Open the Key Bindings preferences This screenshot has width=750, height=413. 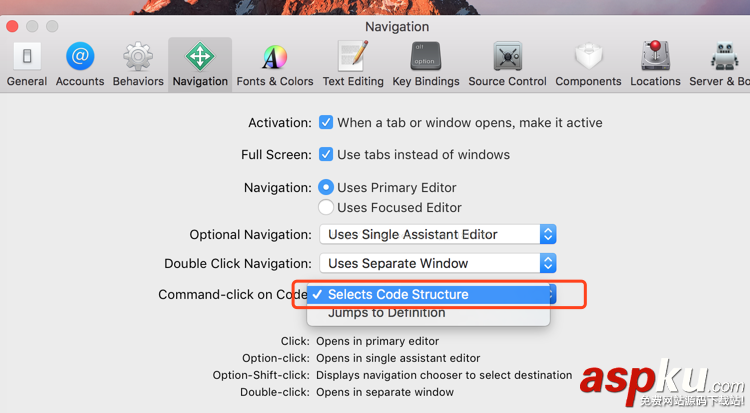(x=426, y=64)
